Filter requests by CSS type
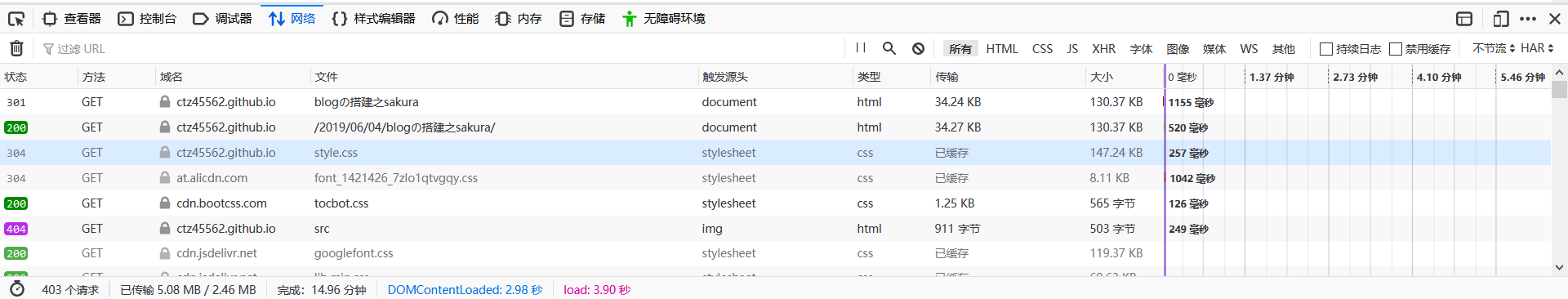The width and height of the screenshot is (1568, 299). (x=1042, y=49)
